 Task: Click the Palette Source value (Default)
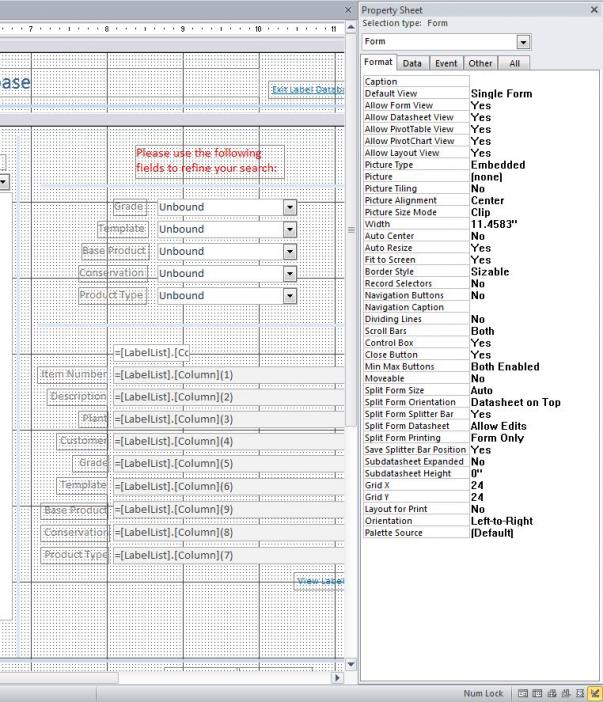(x=492, y=533)
